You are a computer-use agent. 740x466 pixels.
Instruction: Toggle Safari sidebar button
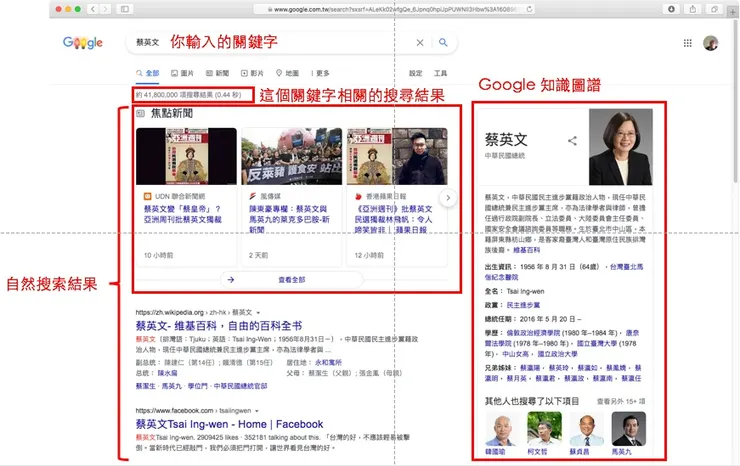pyautogui.click(x=125, y=9)
